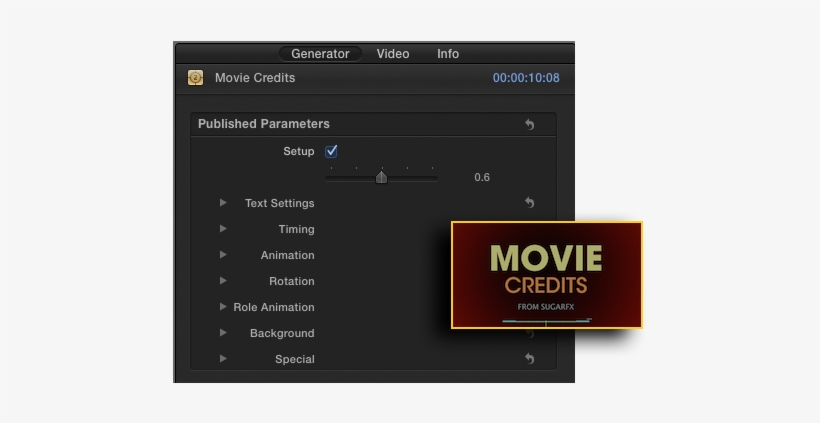The height and width of the screenshot is (423, 820).
Task: Expand the Role Animation group
Action: pyautogui.click(x=223, y=306)
